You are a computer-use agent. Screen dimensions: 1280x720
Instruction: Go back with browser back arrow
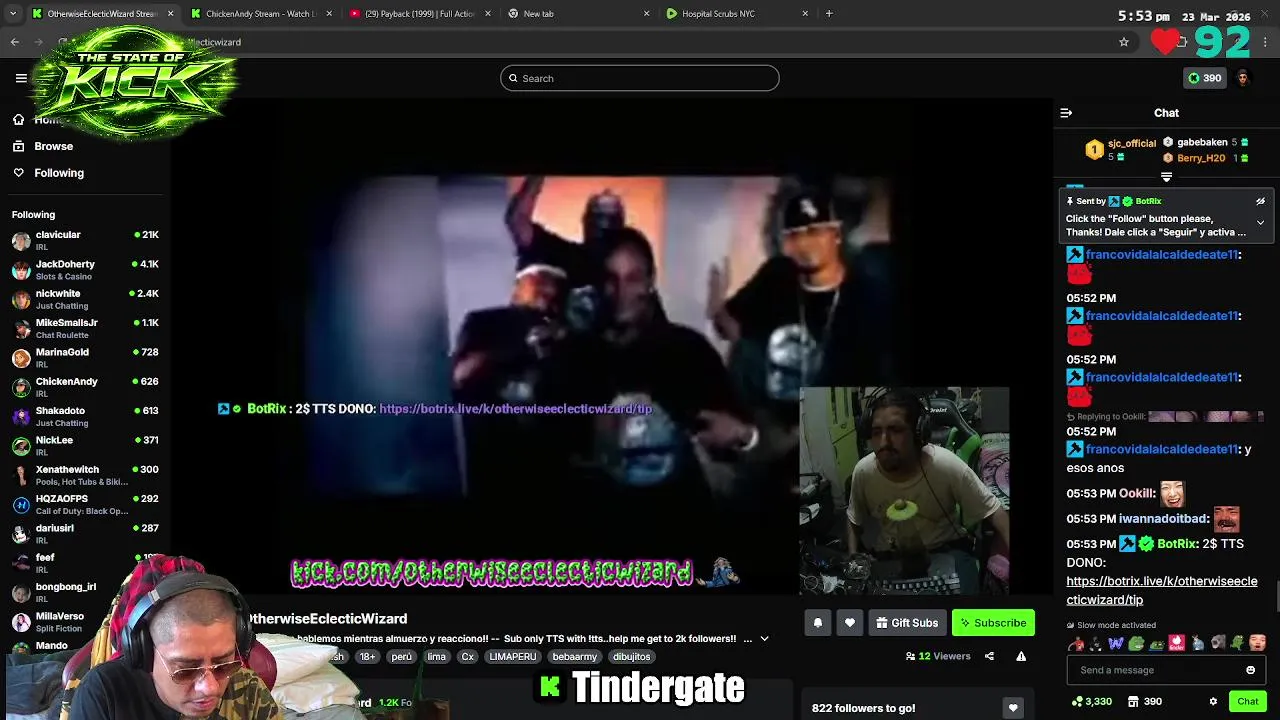[14, 42]
